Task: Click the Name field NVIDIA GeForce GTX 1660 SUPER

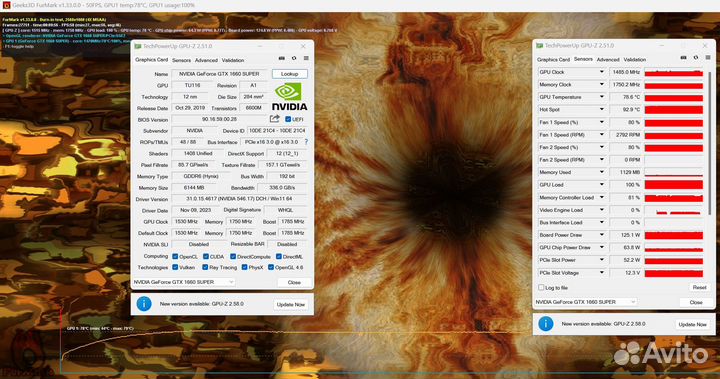Action: (x=219, y=74)
